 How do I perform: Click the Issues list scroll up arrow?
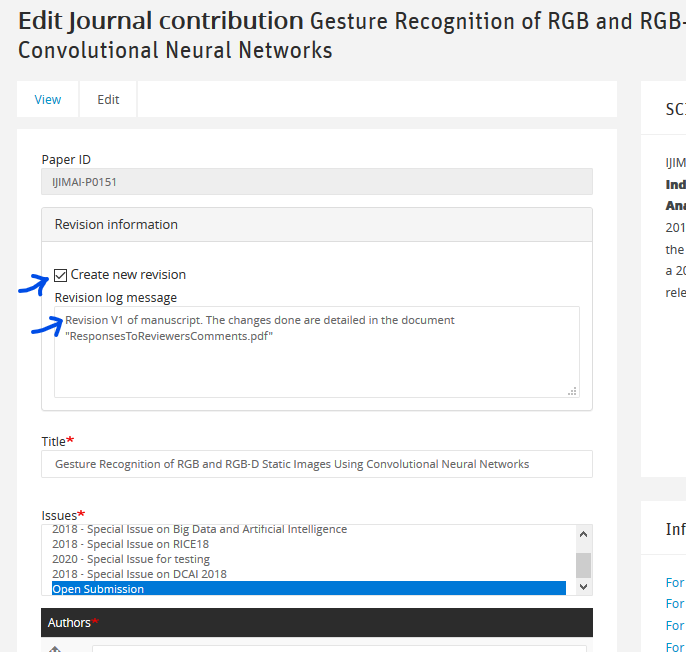(x=583, y=534)
